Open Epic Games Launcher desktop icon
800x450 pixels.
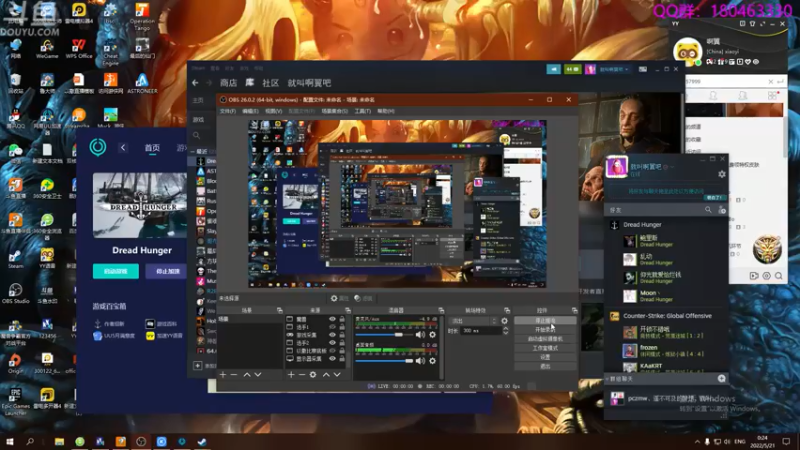(x=15, y=401)
